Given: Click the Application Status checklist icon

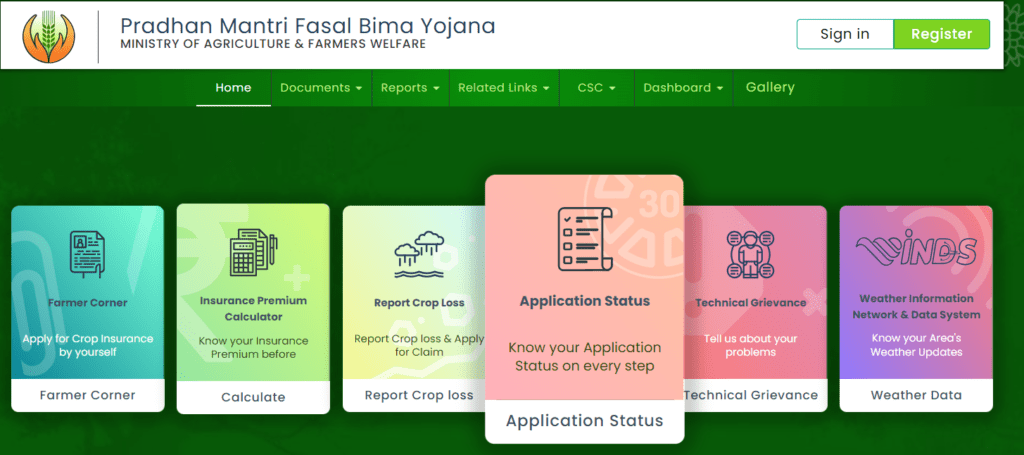Looking at the screenshot, I should (x=584, y=239).
